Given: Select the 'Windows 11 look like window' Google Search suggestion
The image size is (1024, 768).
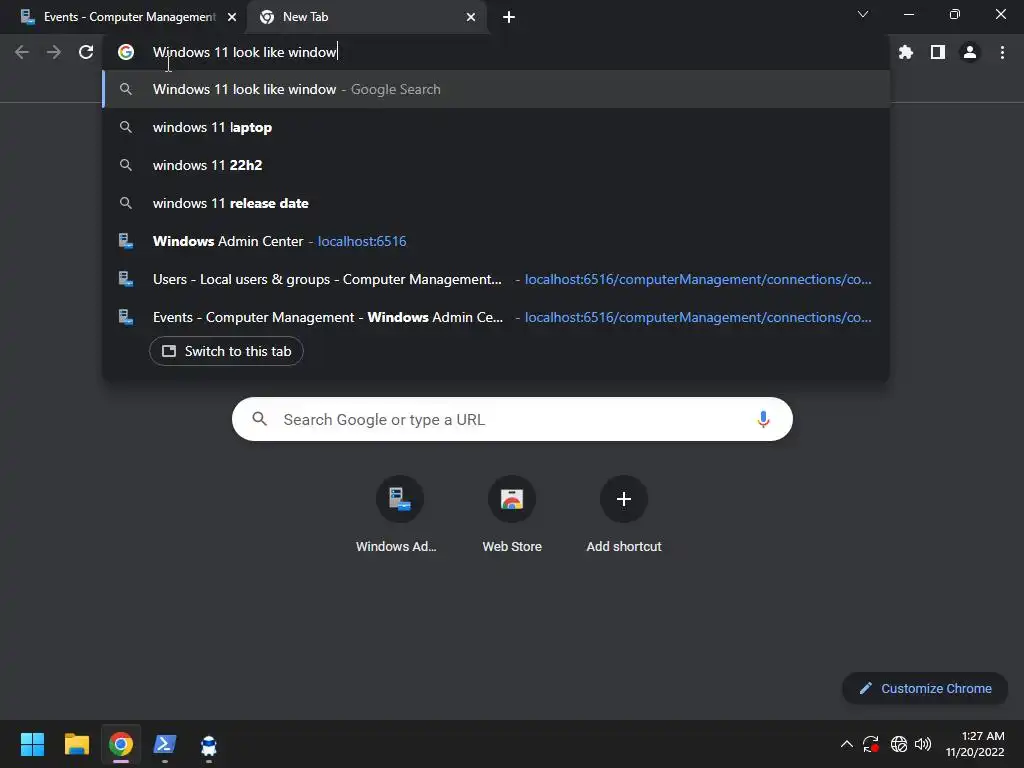Looking at the screenshot, I should coord(496,89).
